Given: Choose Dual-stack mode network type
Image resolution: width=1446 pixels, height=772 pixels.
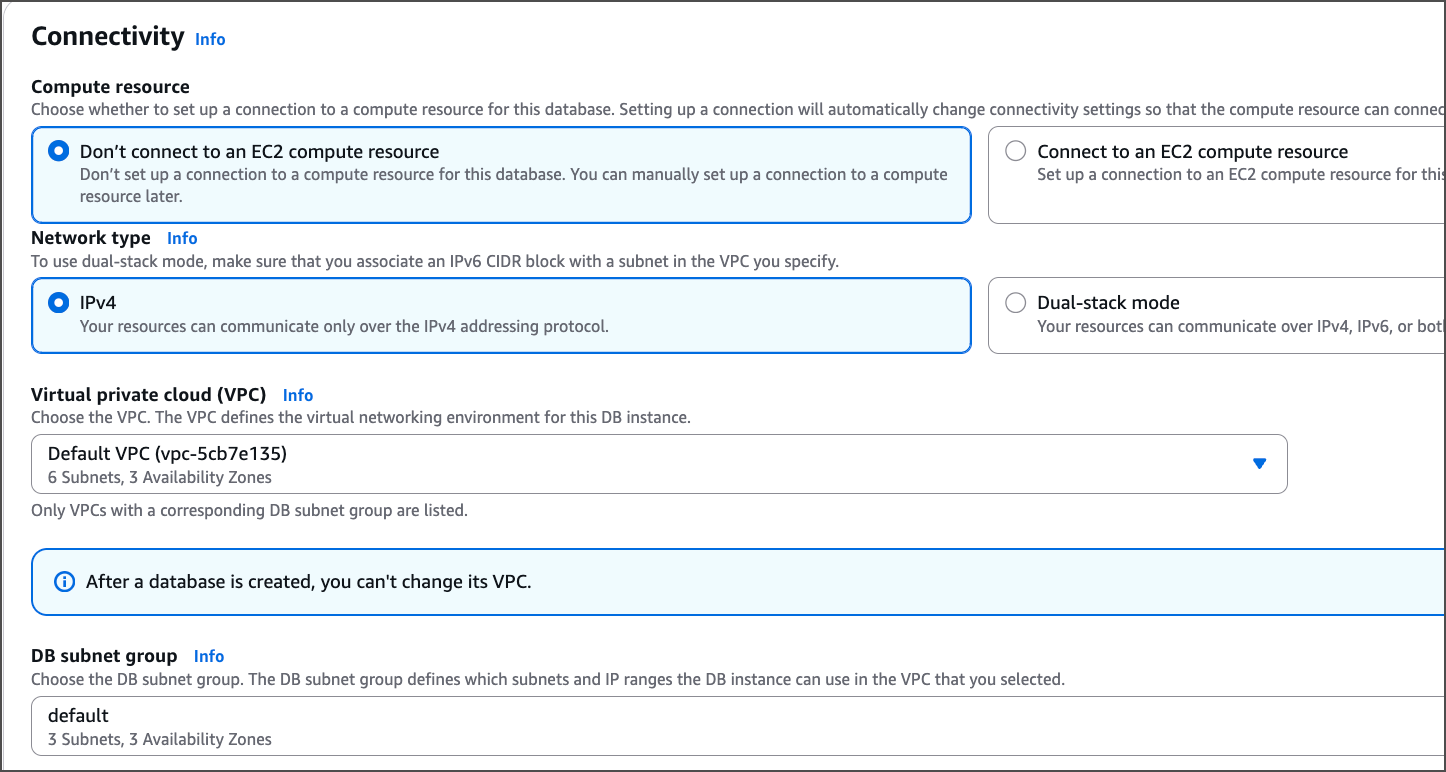Looking at the screenshot, I should [1016, 303].
